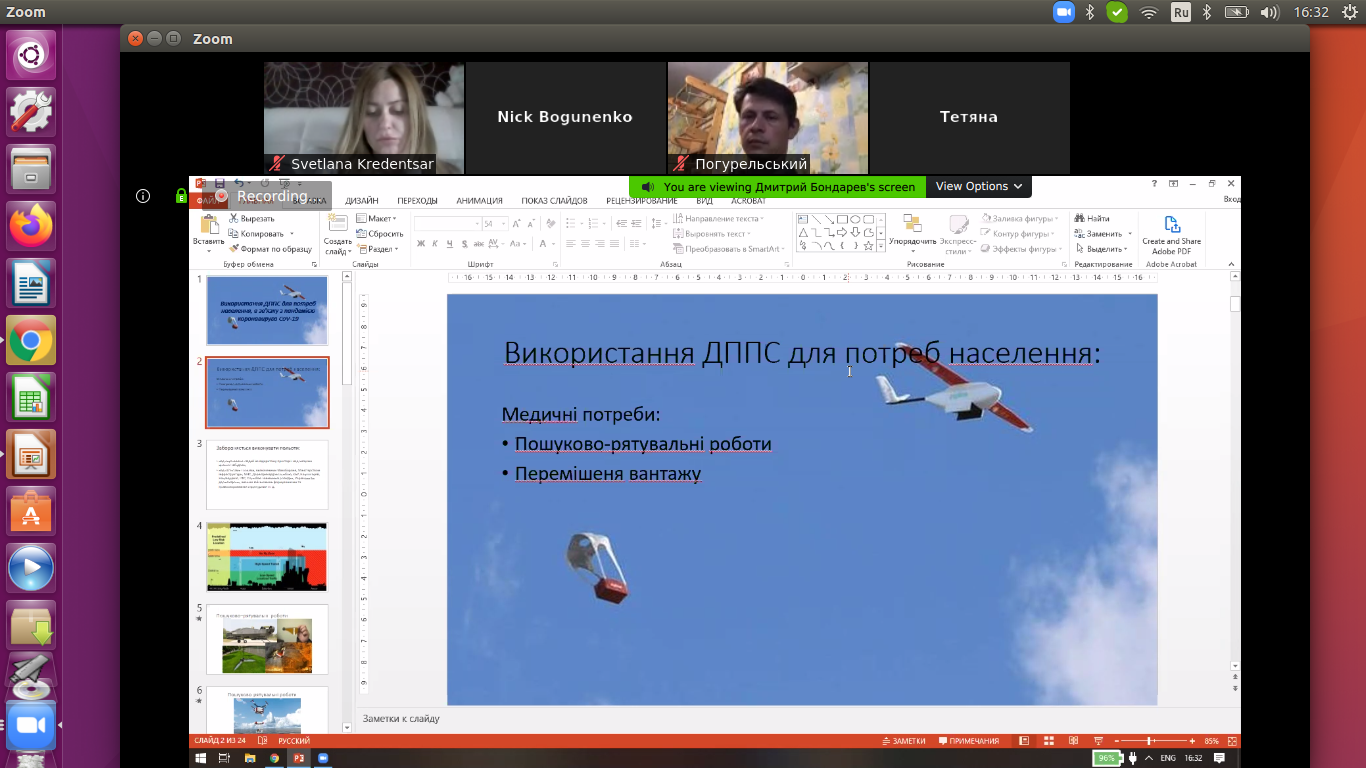1366x768 pixels.
Task: Toggle center text alignment
Action: [585, 243]
